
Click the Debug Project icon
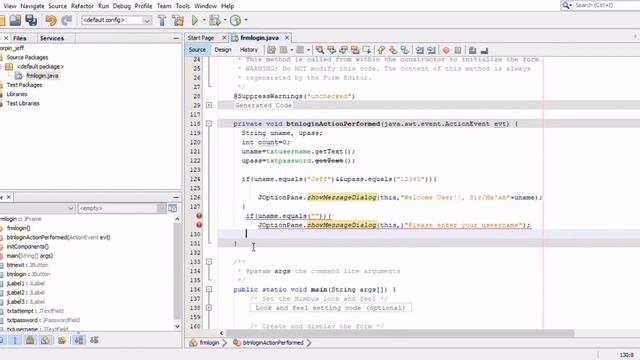click(214, 20)
